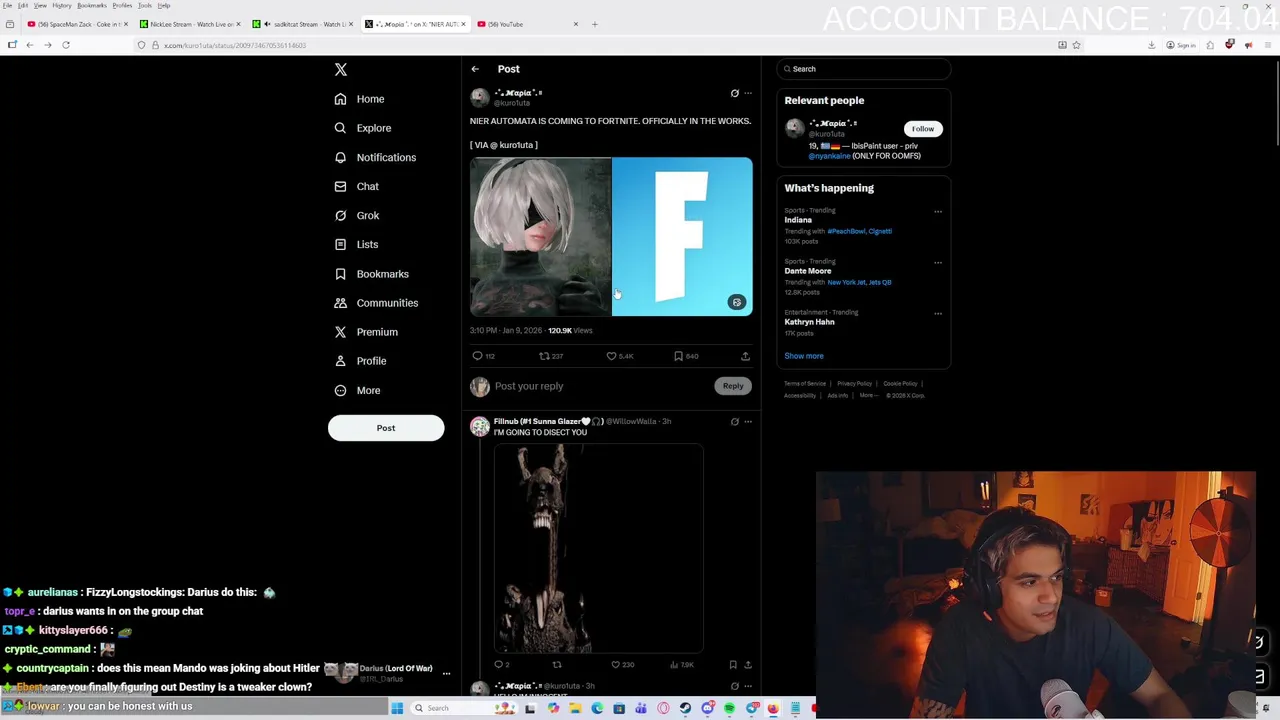This screenshot has height=720, width=1280.
Task: Click the Grok icon on main post
Action: click(734, 93)
